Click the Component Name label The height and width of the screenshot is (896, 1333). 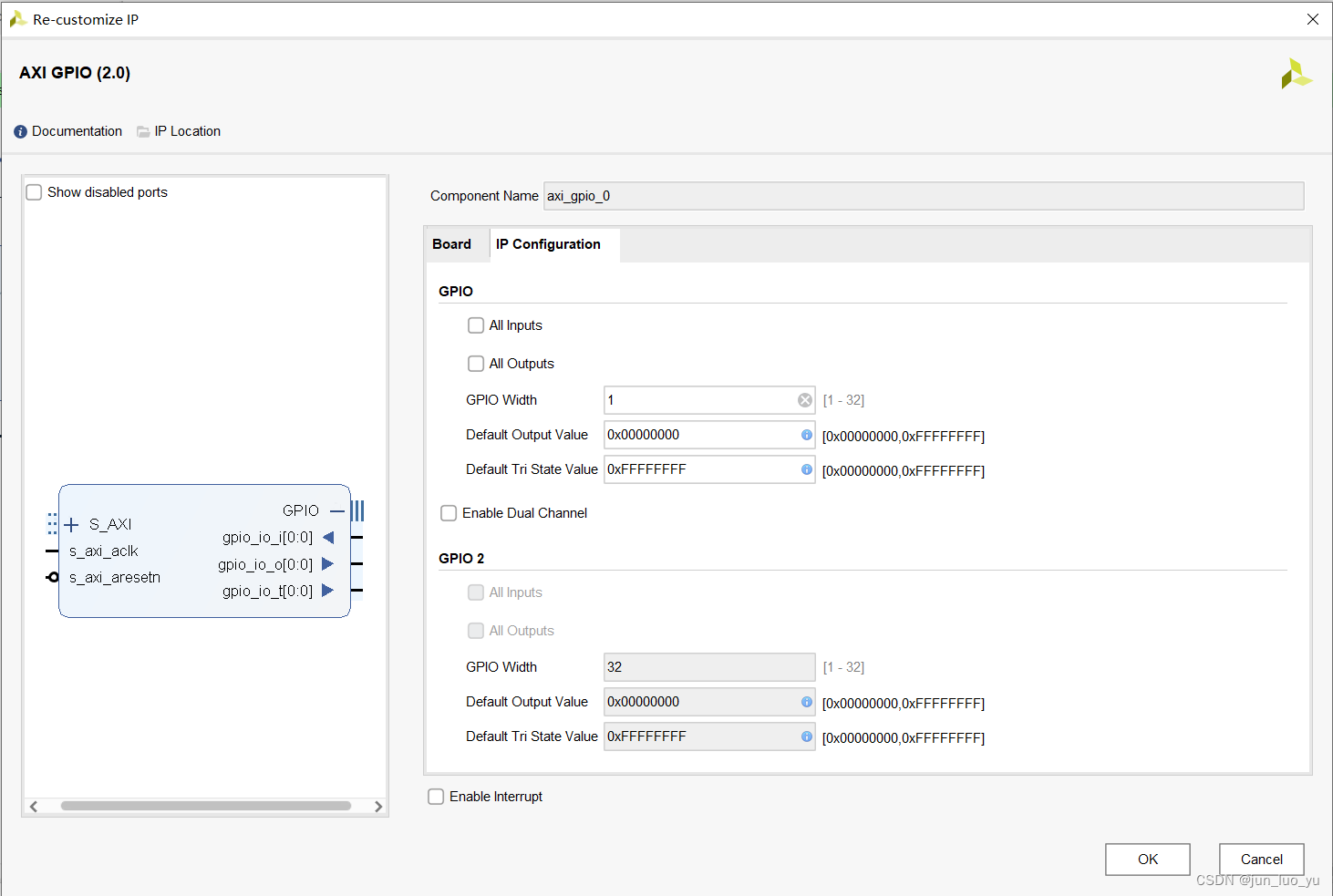pyautogui.click(x=484, y=196)
